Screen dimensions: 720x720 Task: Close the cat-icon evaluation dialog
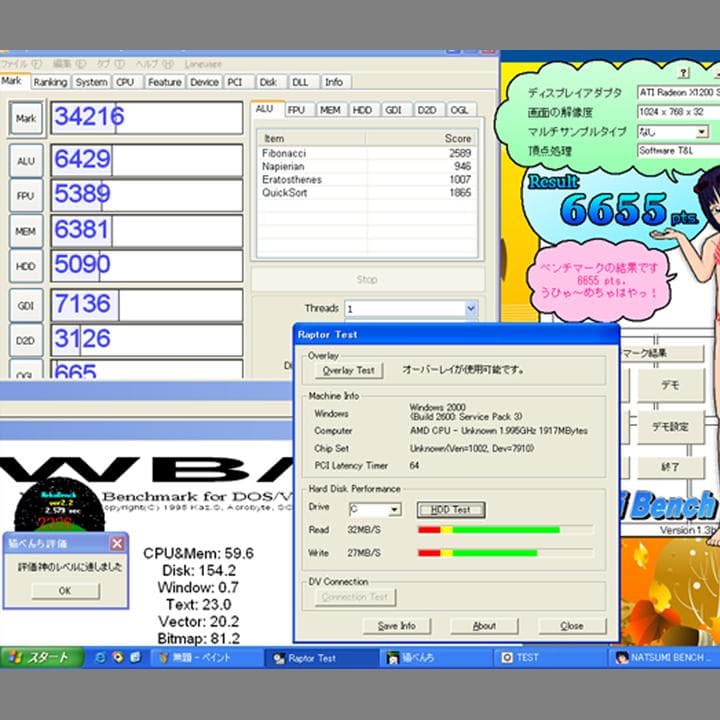(117, 544)
